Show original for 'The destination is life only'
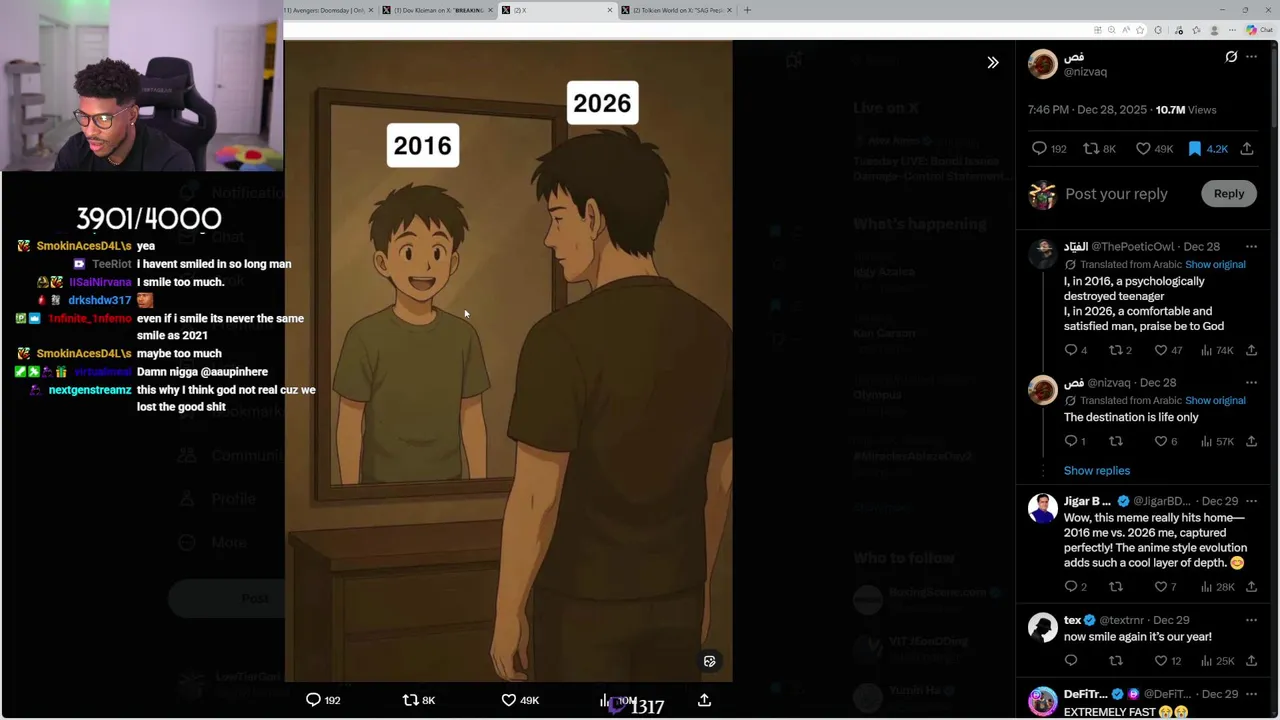The width and height of the screenshot is (1280, 720). 1215,401
